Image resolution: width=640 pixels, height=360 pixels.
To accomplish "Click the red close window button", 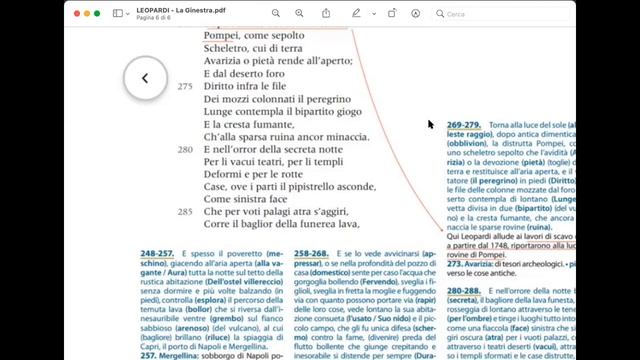I will (x=77, y=13).
